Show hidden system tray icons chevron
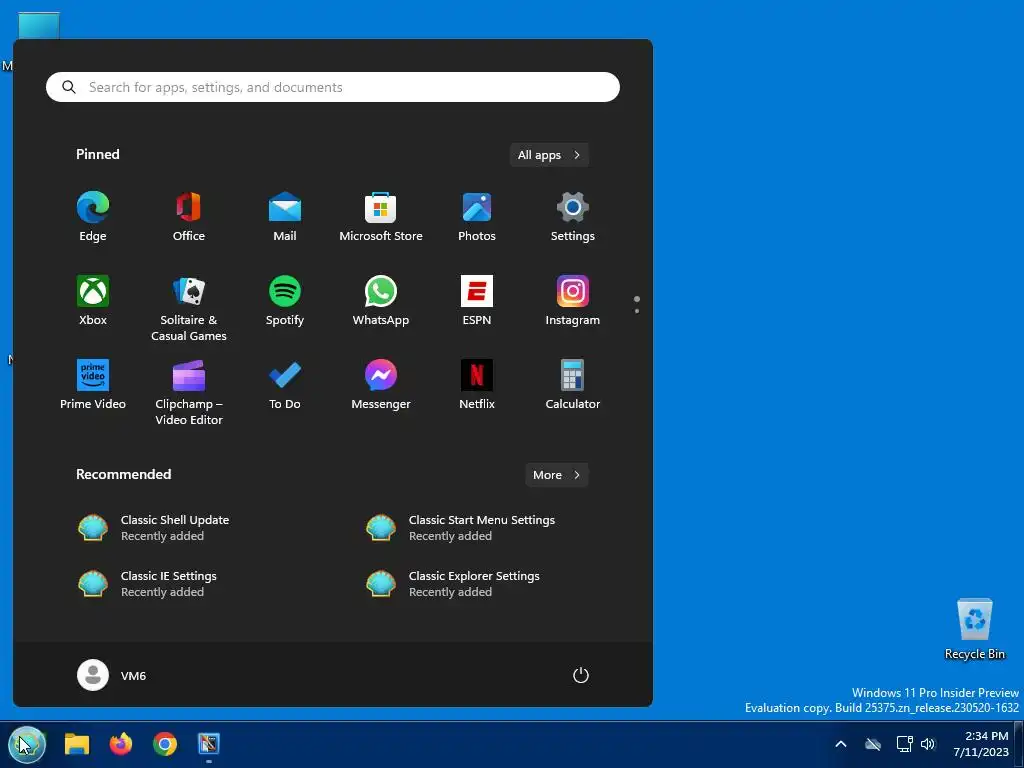This screenshot has width=1024, height=768. tap(841, 744)
